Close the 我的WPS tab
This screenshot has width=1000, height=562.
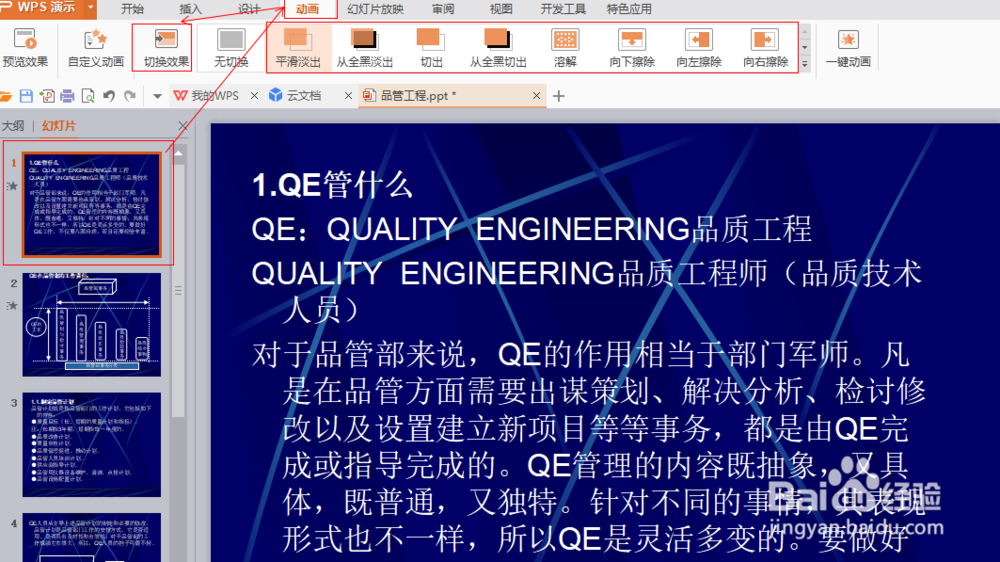click(254, 96)
